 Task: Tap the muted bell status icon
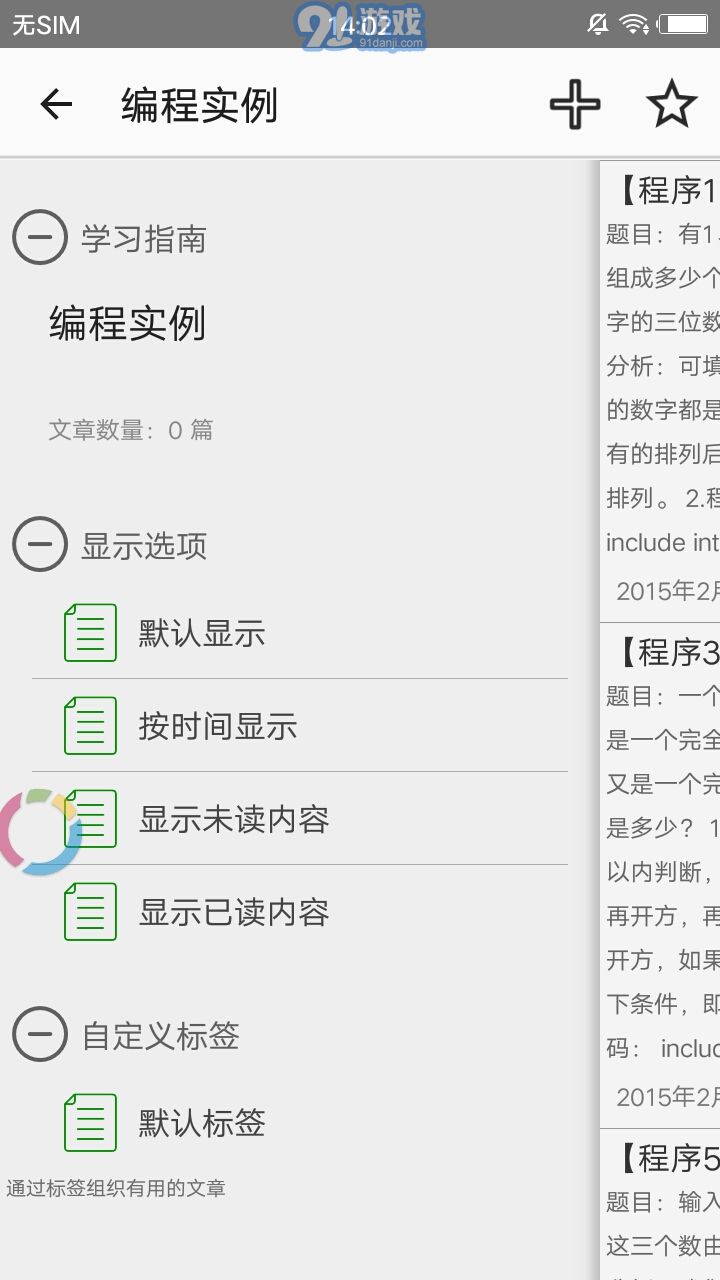(598, 24)
